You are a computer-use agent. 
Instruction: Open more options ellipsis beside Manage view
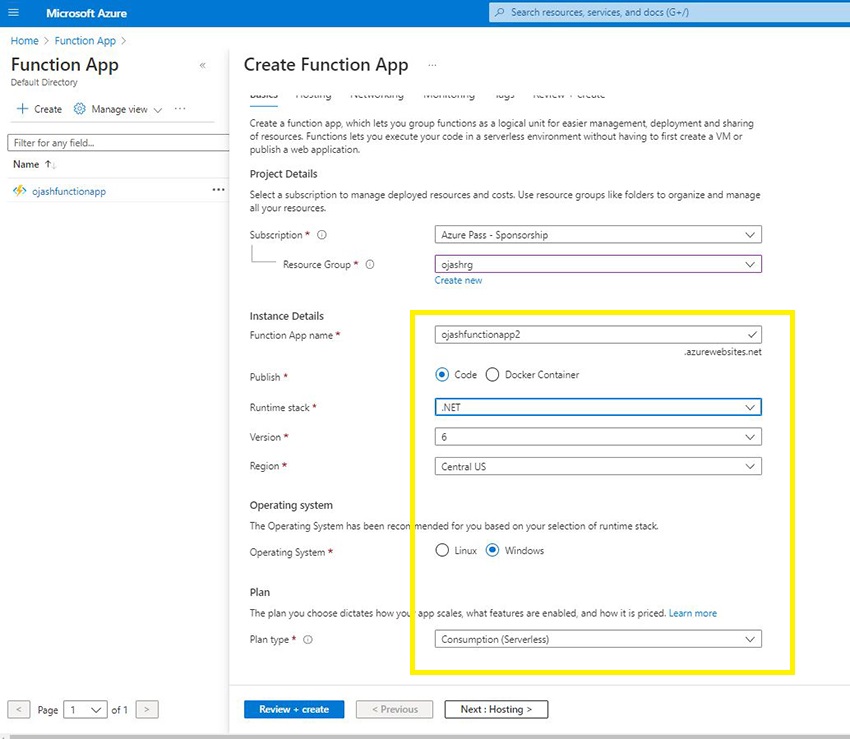pyautogui.click(x=180, y=108)
